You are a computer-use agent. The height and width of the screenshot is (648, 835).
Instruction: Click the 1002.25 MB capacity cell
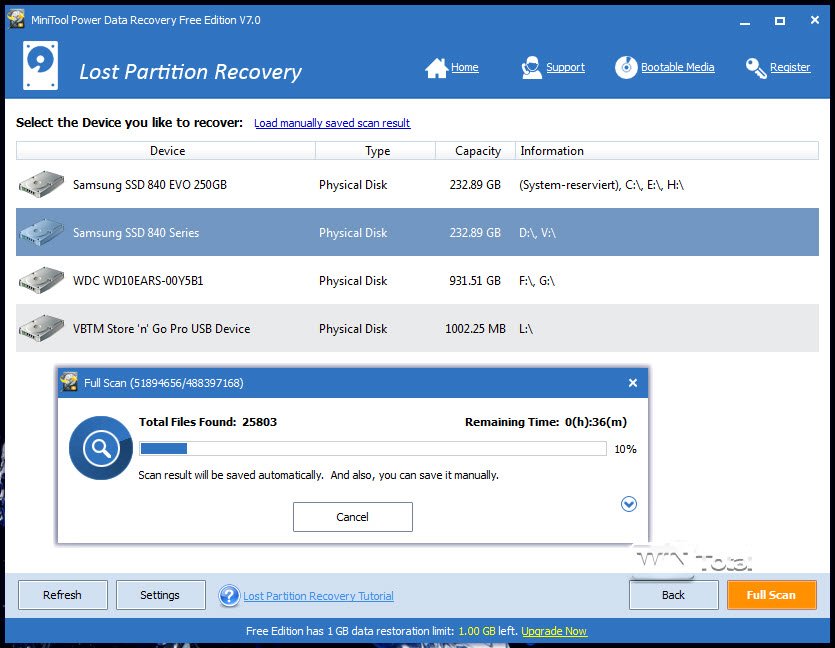point(475,329)
